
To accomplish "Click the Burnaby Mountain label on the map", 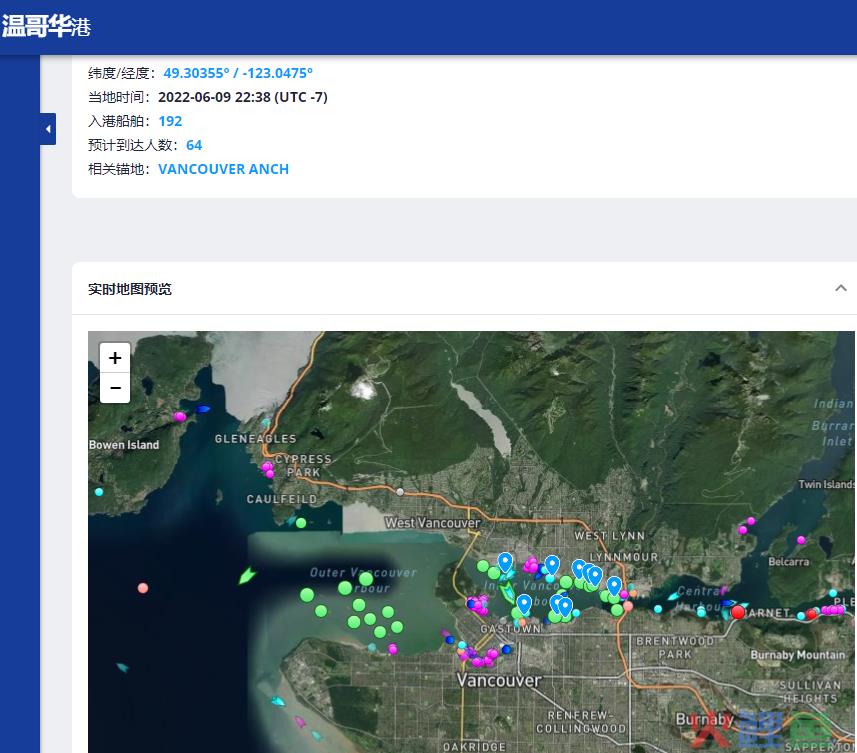I will [x=797, y=655].
